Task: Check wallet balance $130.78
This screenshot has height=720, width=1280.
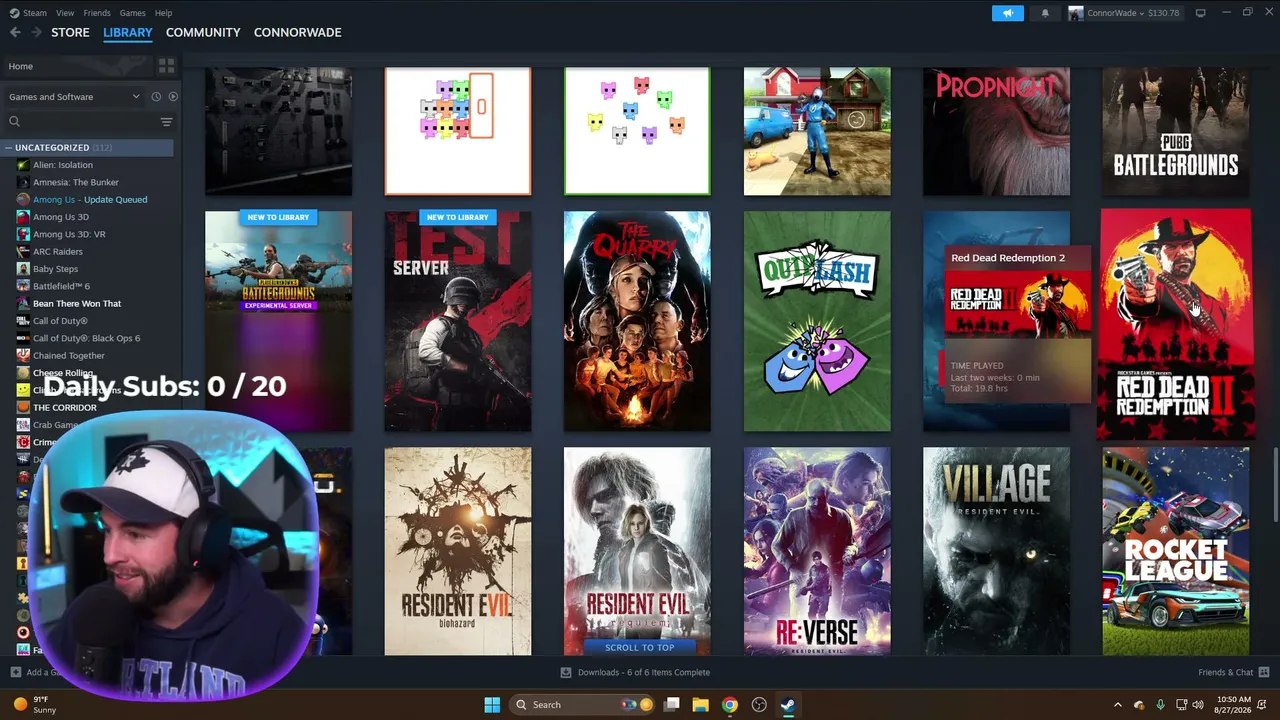Action: tap(1163, 13)
